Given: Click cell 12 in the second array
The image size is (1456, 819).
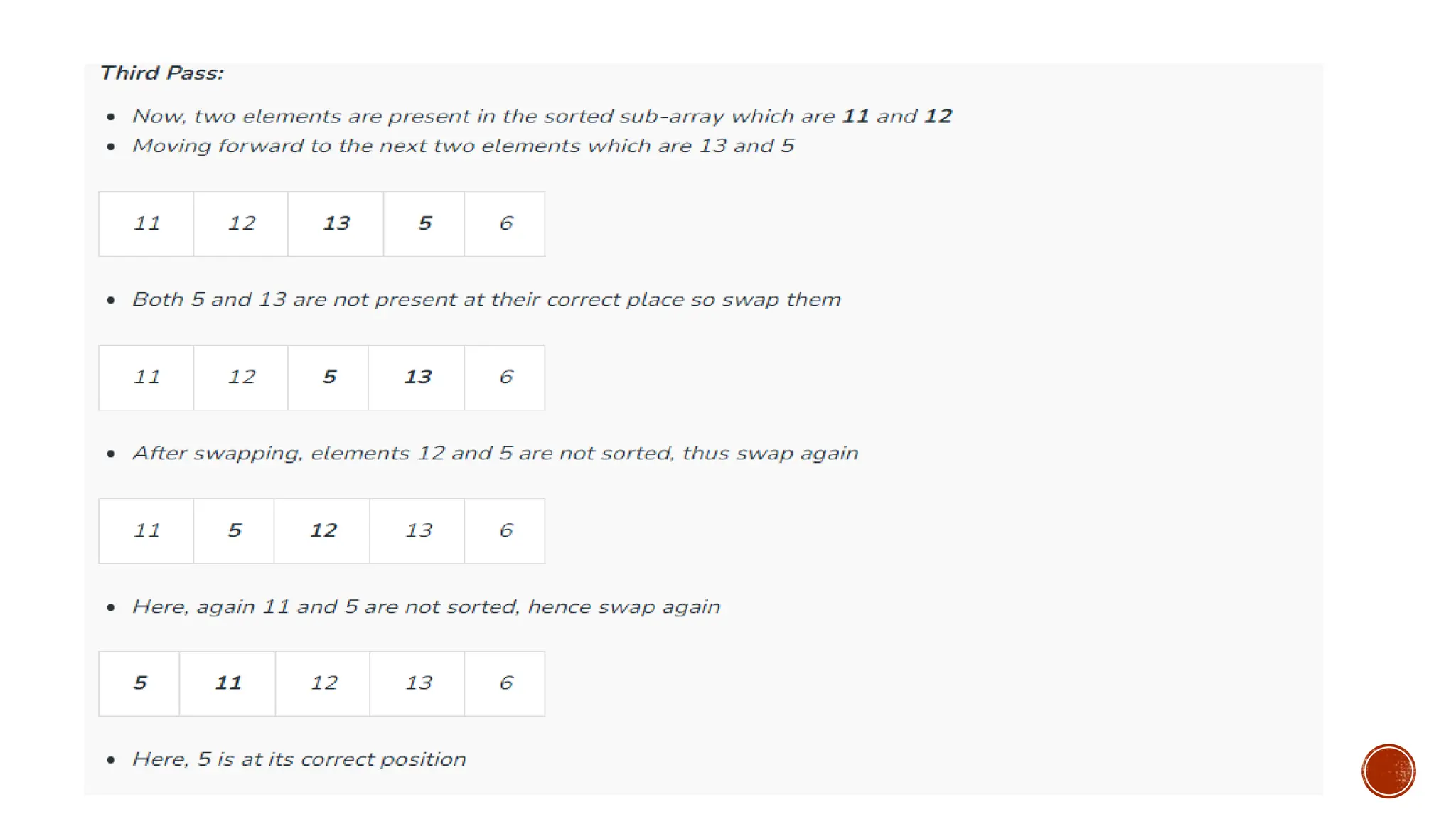Looking at the screenshot, I should [x=241, y=378].
